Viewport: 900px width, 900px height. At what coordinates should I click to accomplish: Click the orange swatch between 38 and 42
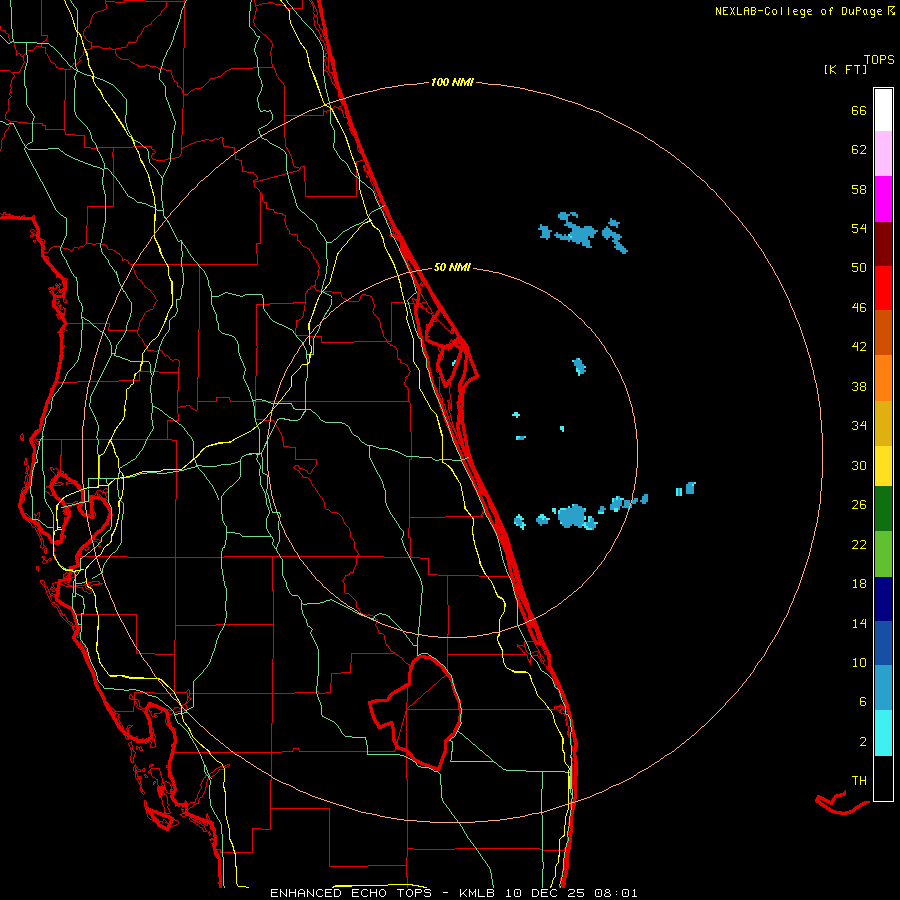point(883,378)
